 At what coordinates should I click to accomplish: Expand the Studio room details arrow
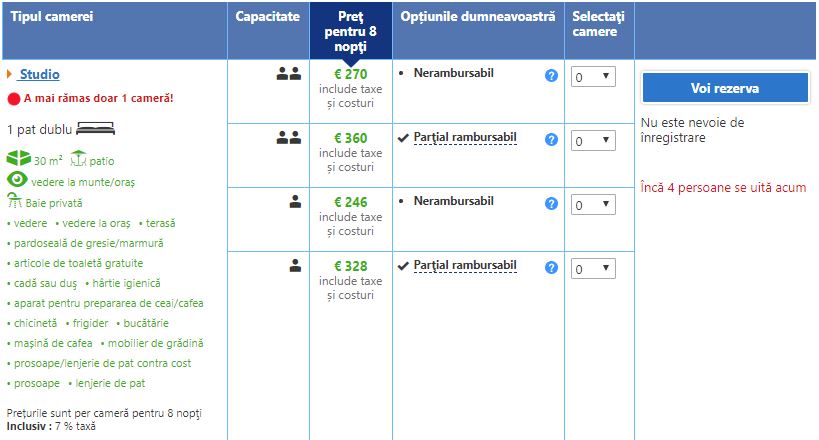coord(10,74)
